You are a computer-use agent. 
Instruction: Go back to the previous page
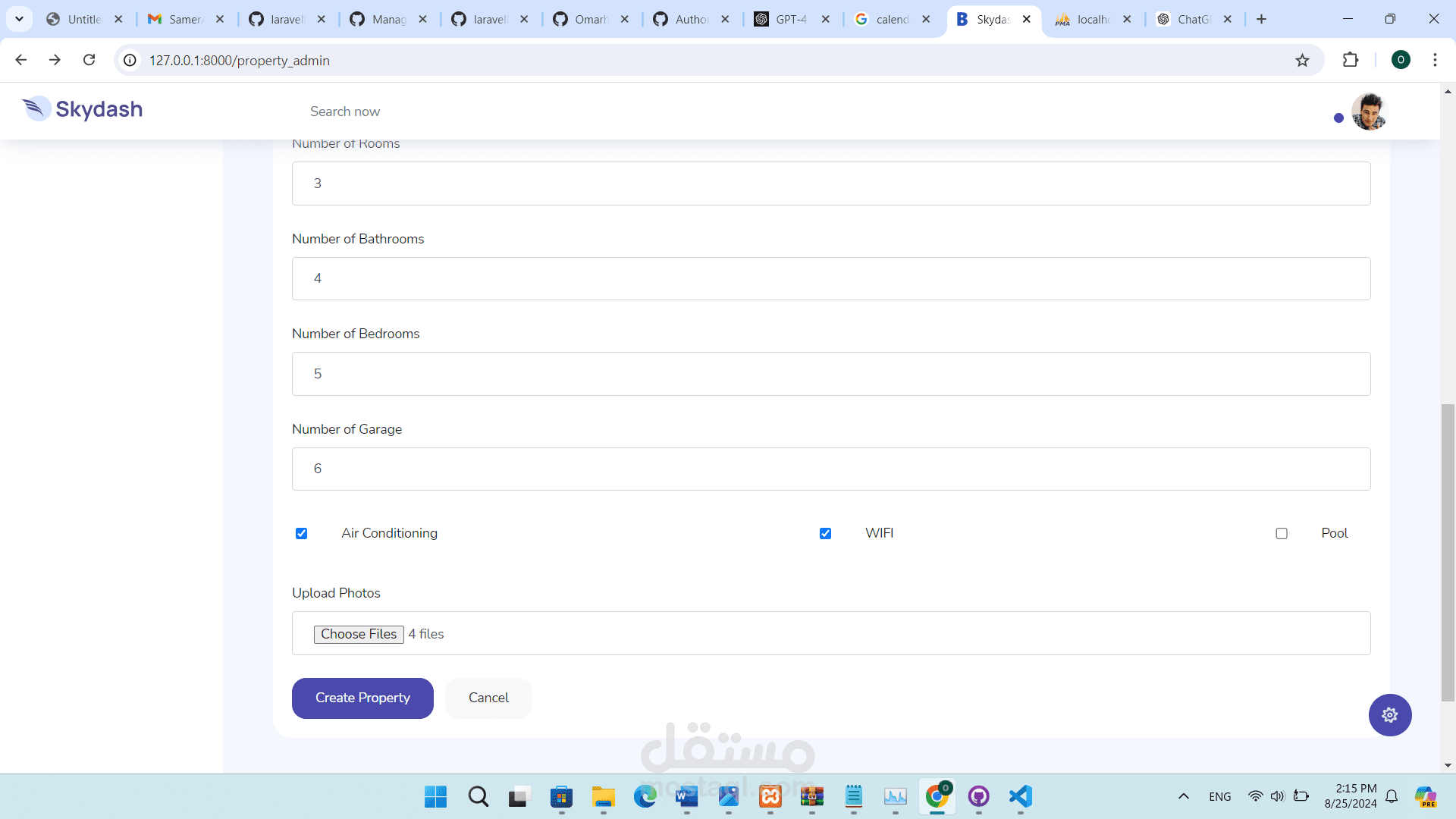[20, 60]
